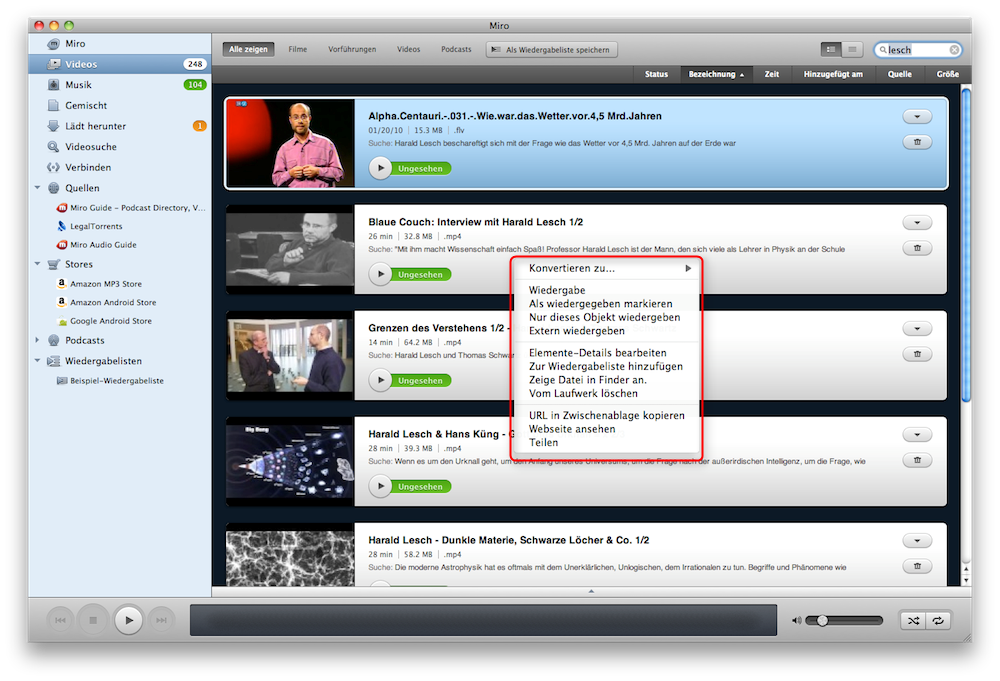Clear the search field with the x icon
This screenshot has width=1000, height=681.
(954, 50)
